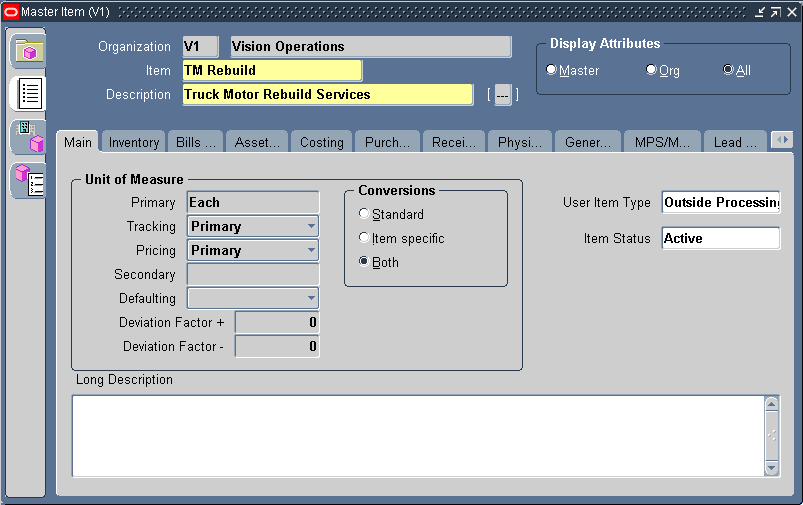Switch to the Costing tab
Viewport: 803px width, 505px height.
[322, 142]
